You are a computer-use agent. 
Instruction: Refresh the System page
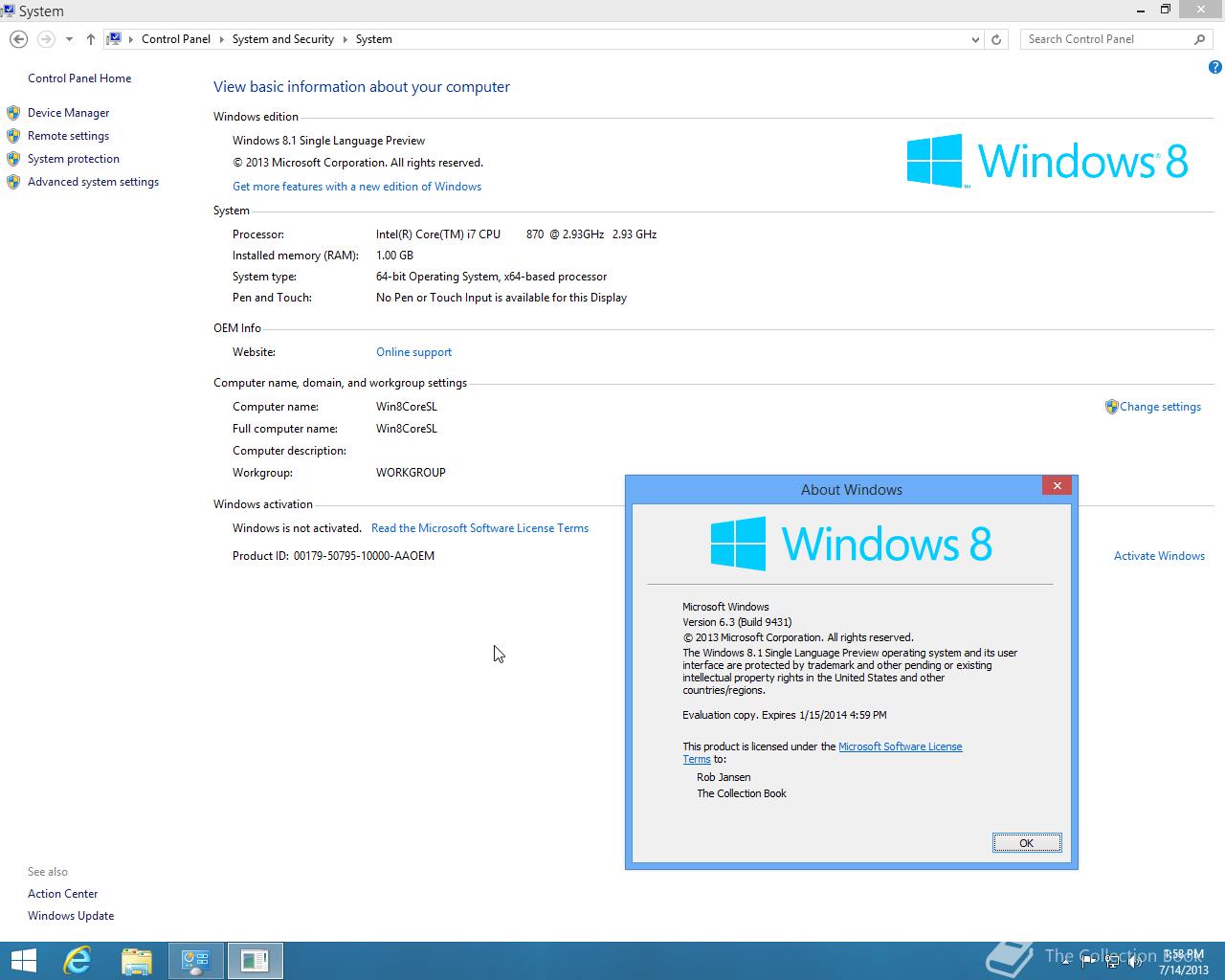coord(996,39)
